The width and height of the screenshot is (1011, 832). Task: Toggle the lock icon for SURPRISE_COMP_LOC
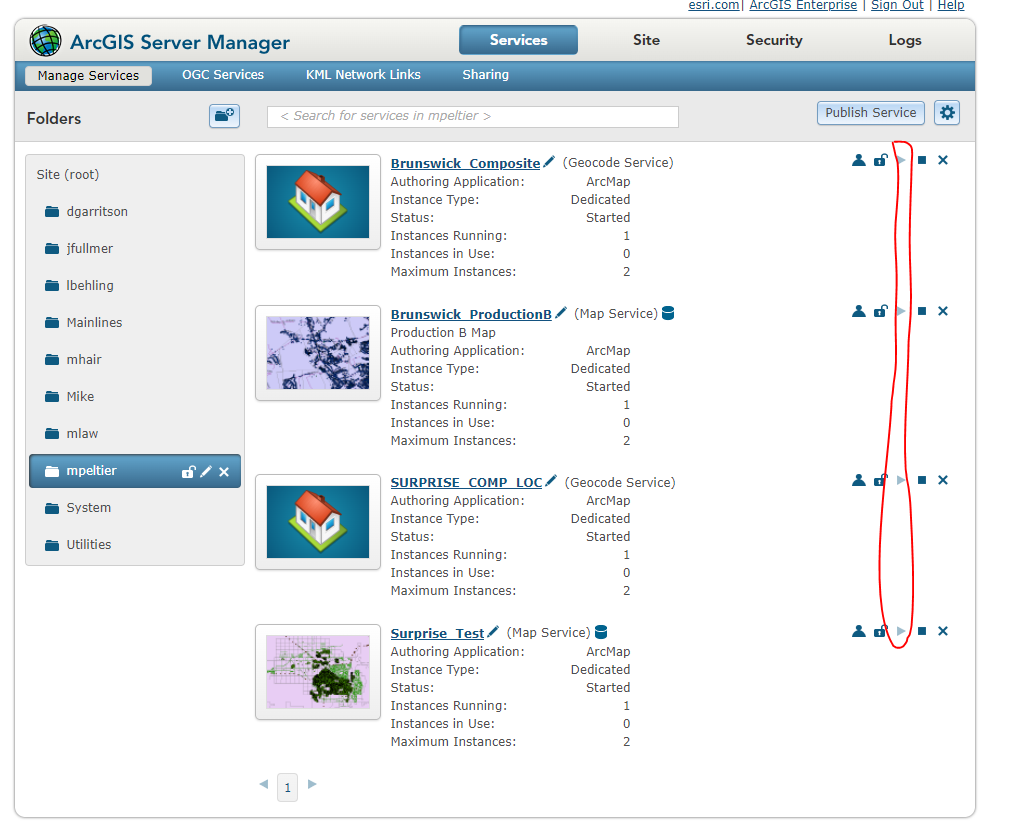(x=881, y=480)
